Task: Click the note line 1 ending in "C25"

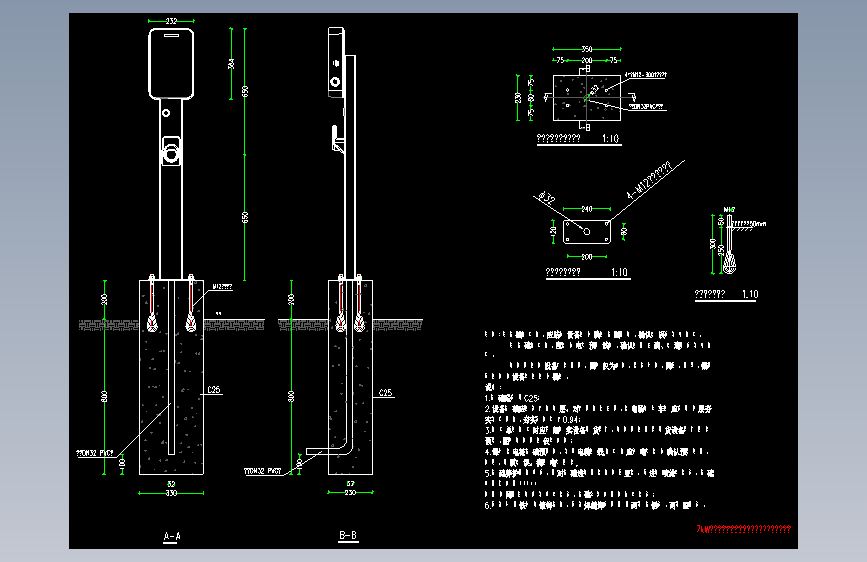Action: click(511, 398)
